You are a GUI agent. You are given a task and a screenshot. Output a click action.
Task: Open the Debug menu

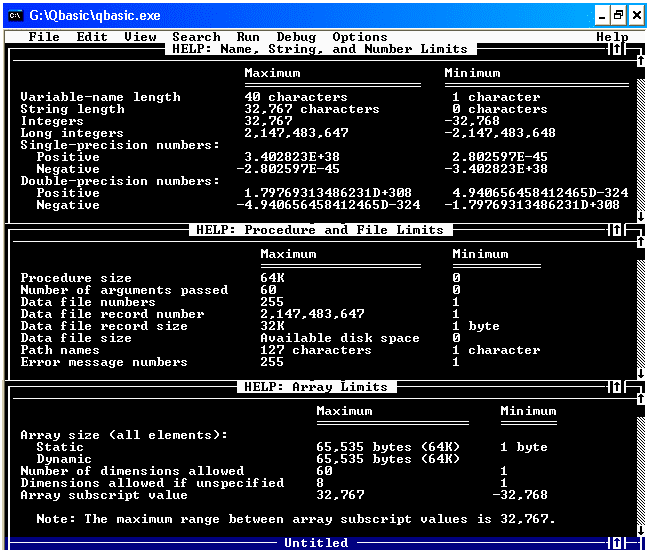(296, 37)
